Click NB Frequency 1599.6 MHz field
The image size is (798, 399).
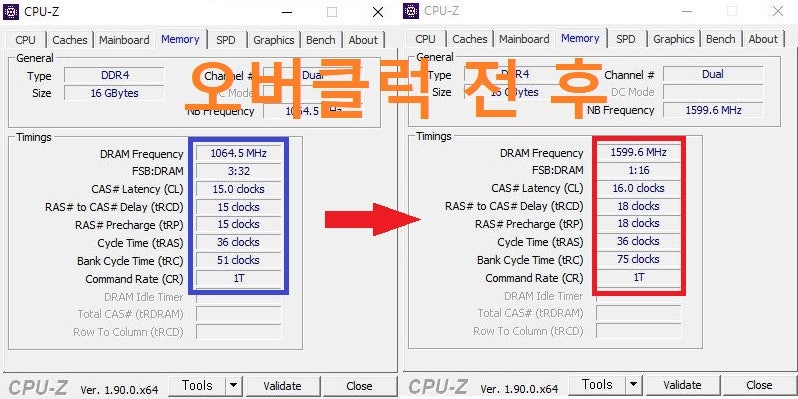713,110
